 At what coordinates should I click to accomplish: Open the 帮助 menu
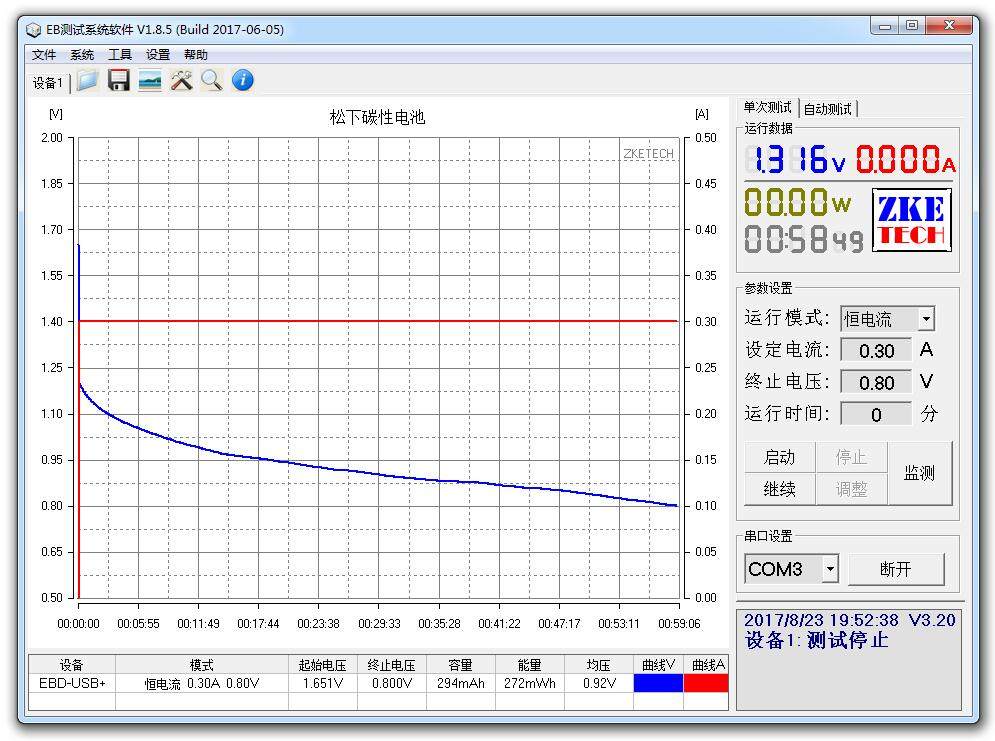[196, 55]
